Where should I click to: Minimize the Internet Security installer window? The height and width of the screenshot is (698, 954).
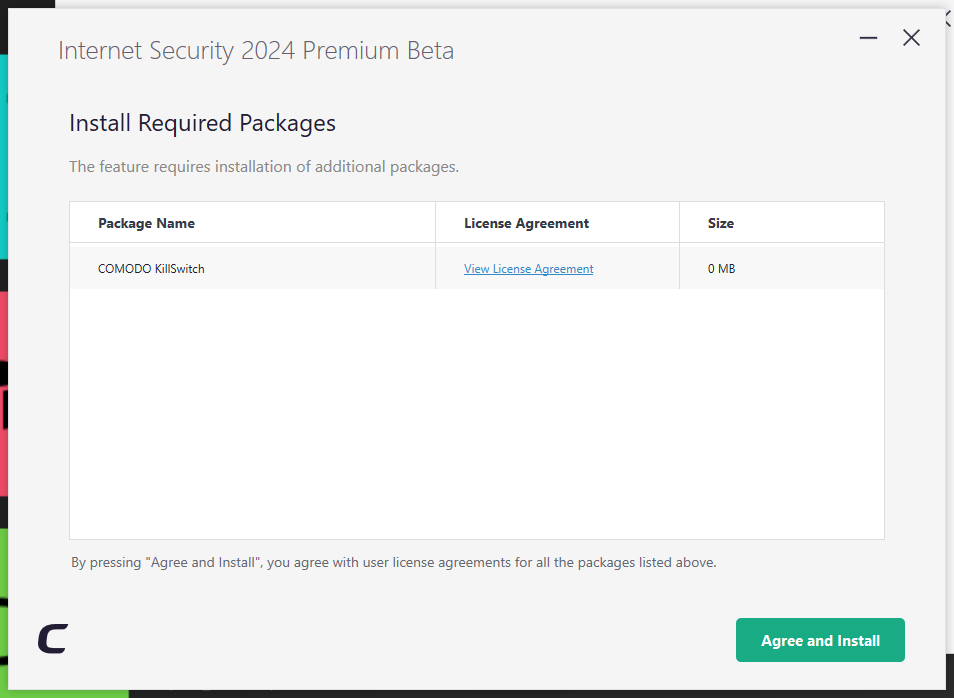pyautogui.click(x=868, y=38)
